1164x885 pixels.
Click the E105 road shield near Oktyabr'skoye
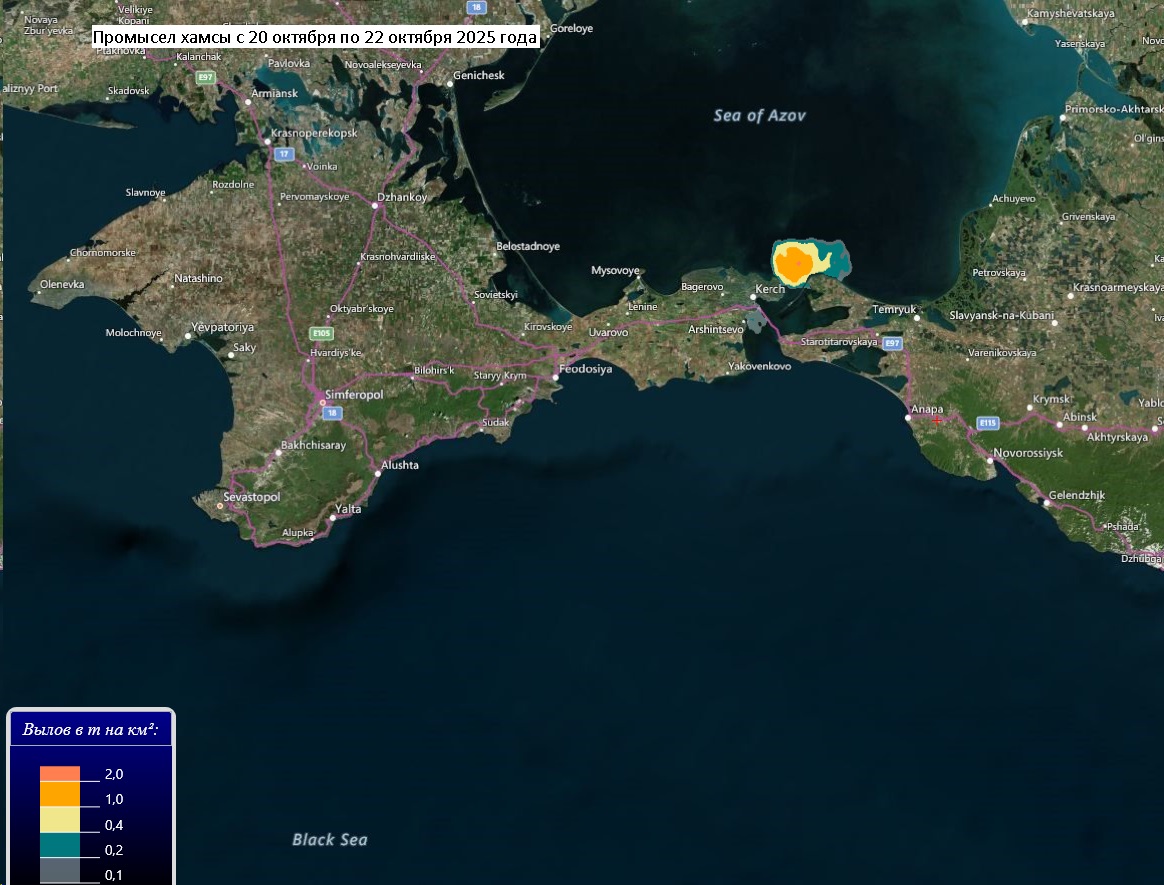[321, 333]
